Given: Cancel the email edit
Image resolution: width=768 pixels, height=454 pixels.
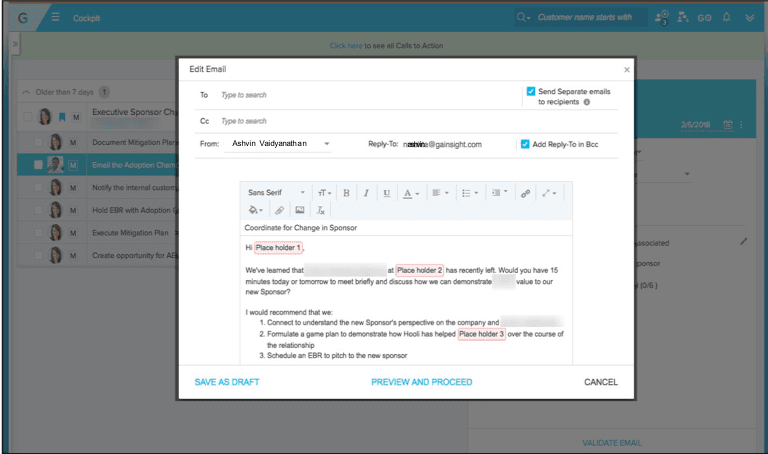Looking at the screenshot, I should [600, 382].
